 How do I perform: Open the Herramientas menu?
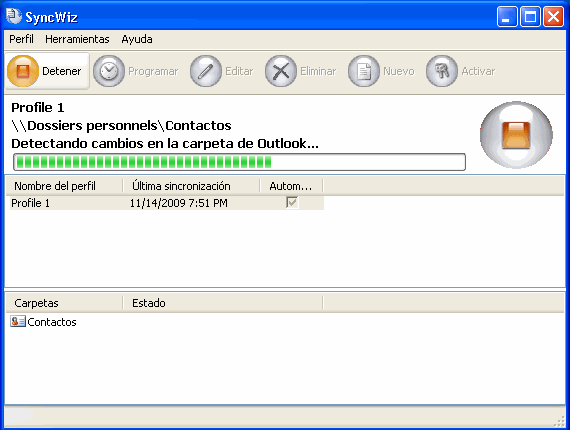[77, 39]
